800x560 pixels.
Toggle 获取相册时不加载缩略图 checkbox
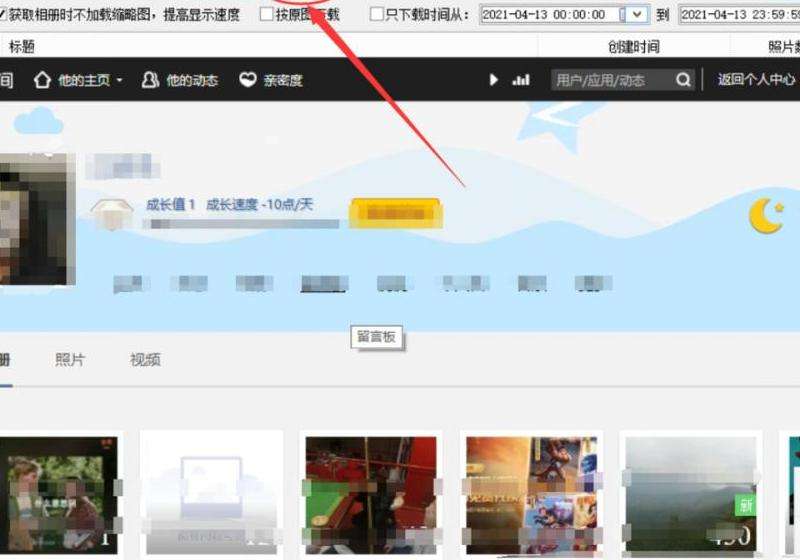coord(2,14)
